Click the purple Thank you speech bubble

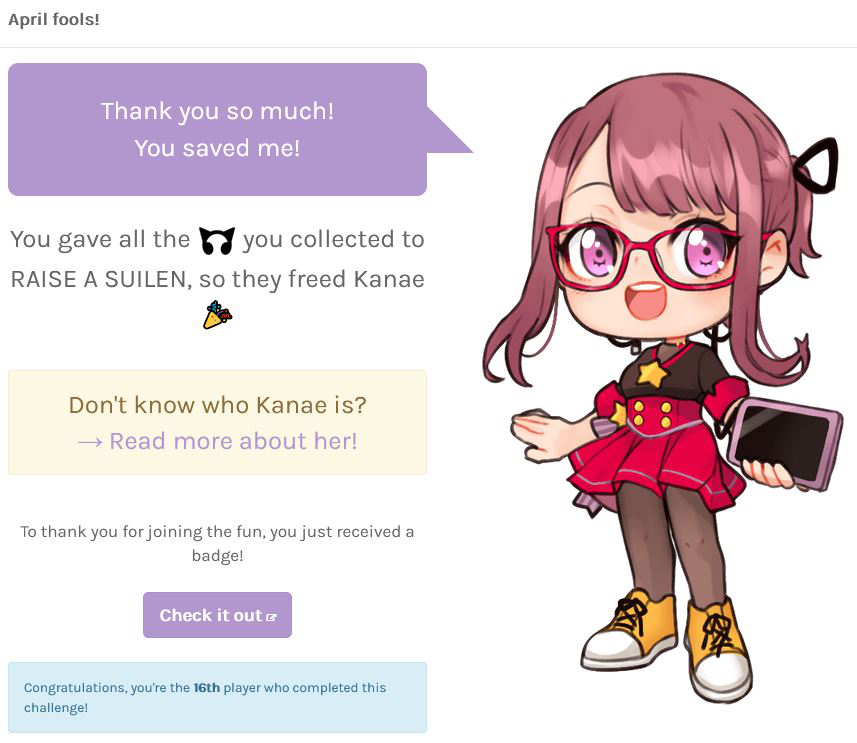click(x=218, y=130)
